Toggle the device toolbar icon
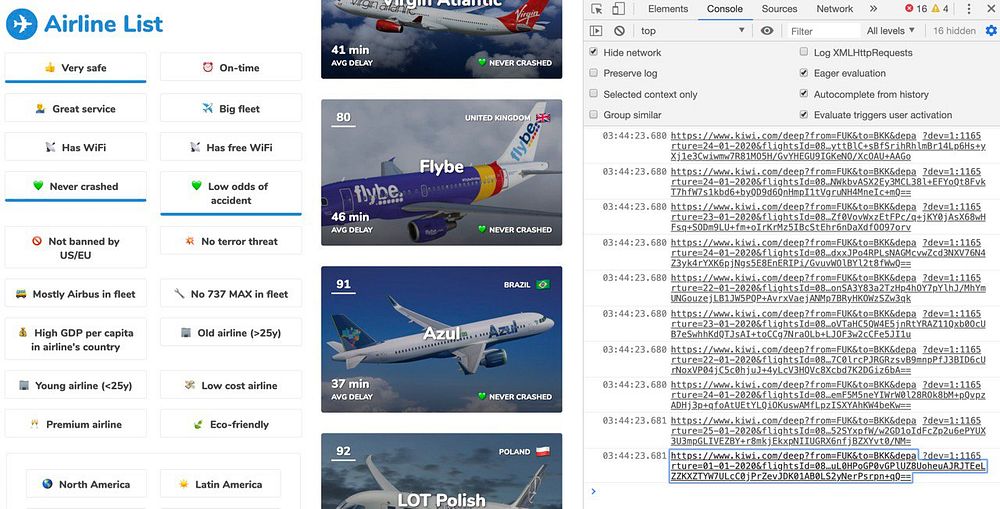The height and width of the screenshot is (509, 1000). click(618, 9)
